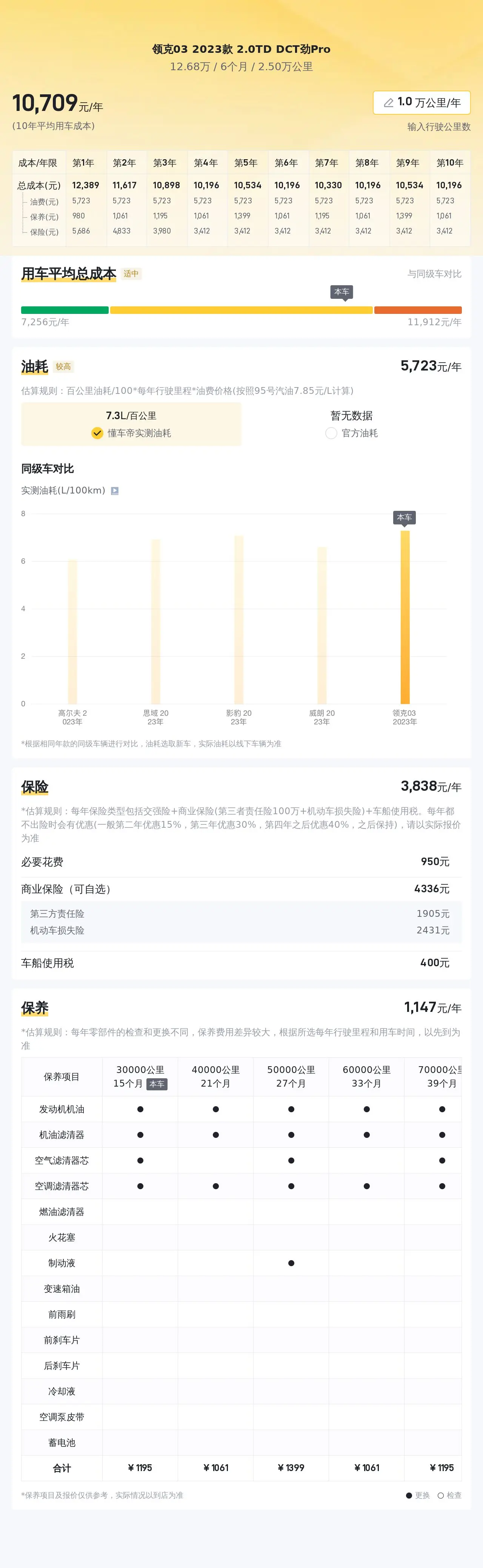This screenshot has width=483, height=1568.
Task: Click the pencil edit icon beside 1.0 万公里/年
Action: [x=388, y=103]
